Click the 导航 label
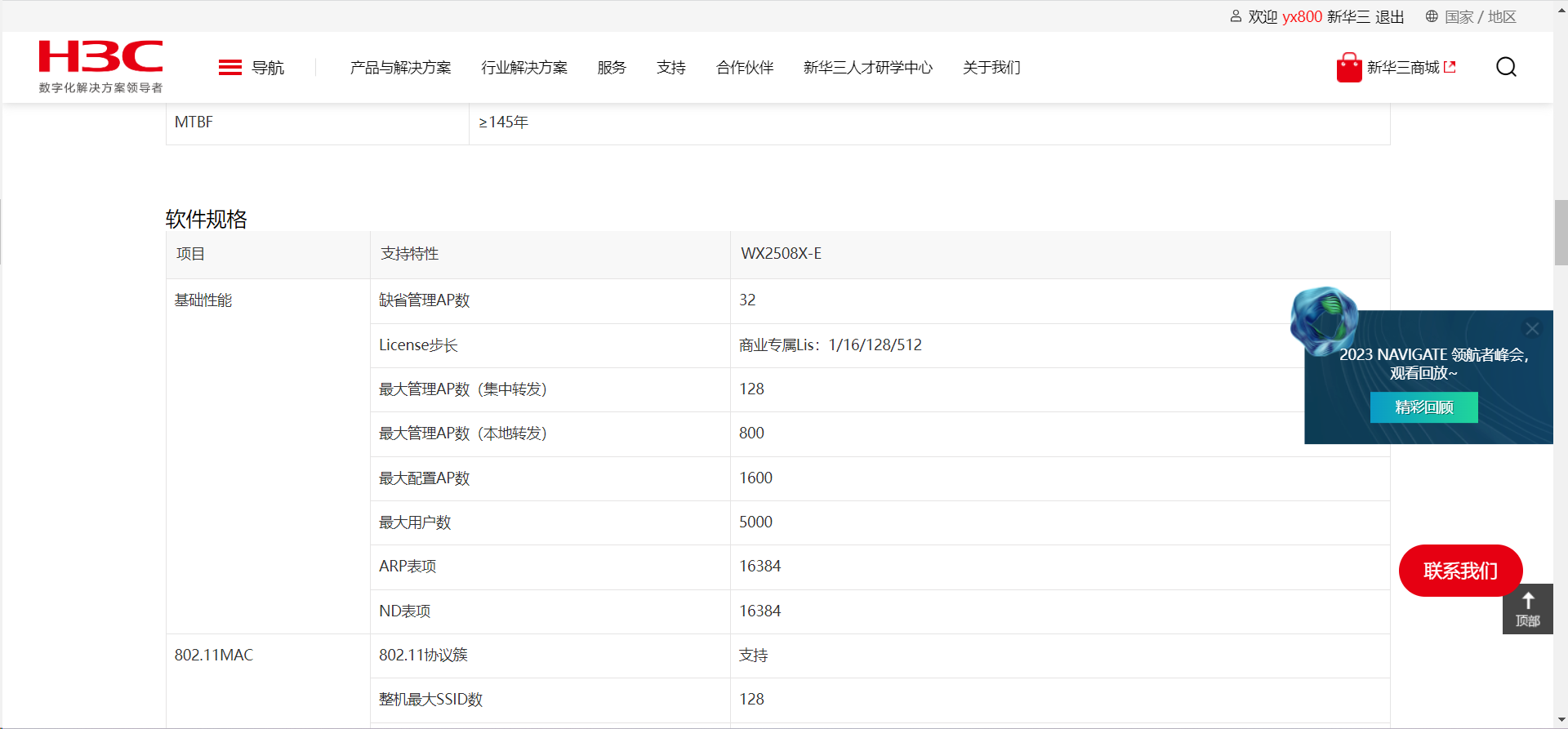1568x729 pixels. click(268, 68)
